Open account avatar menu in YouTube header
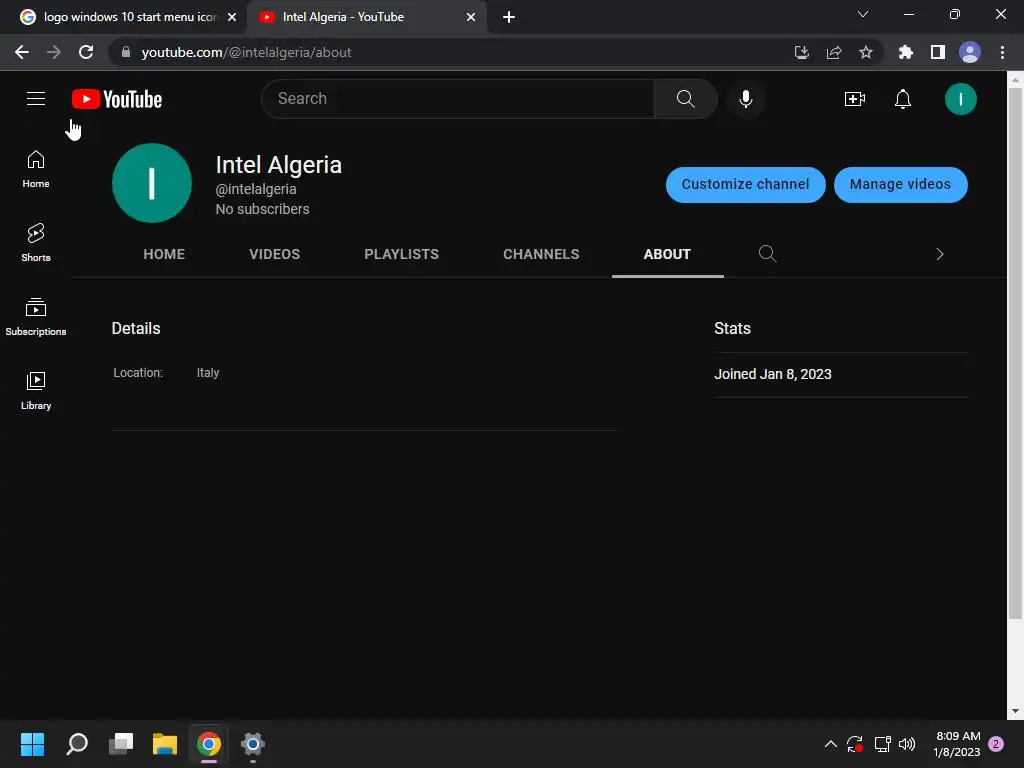Image resolution: width=1024 pixels, height=768 pixels. coord(960,99)
